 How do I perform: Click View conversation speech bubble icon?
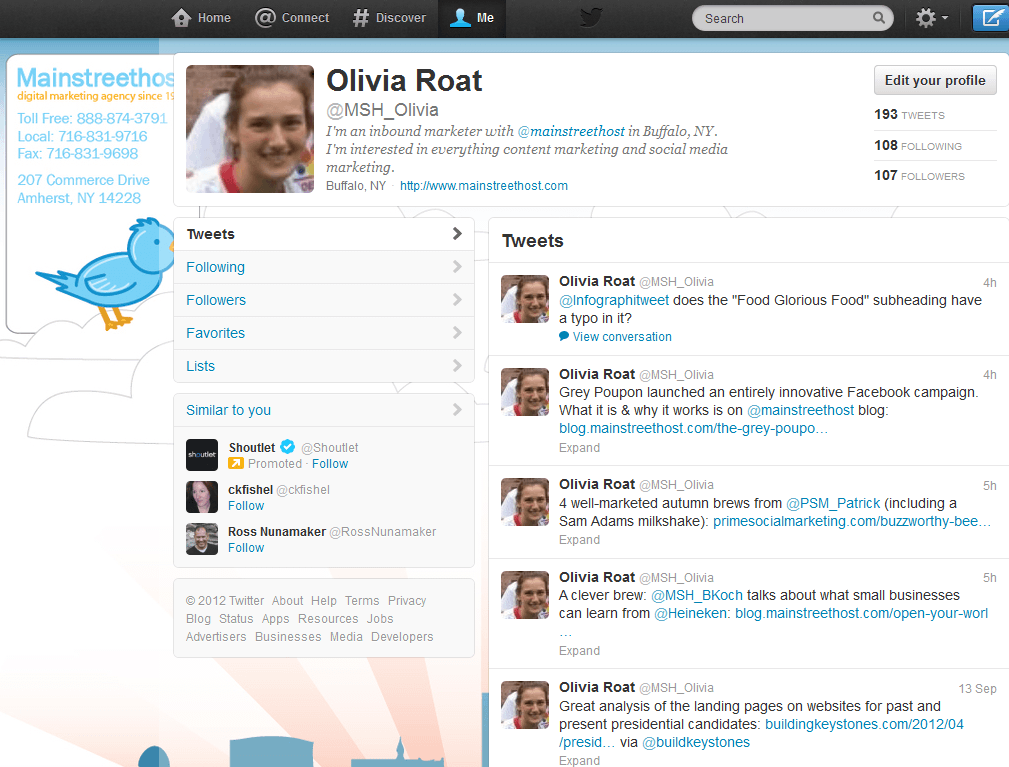coord(564,336)
